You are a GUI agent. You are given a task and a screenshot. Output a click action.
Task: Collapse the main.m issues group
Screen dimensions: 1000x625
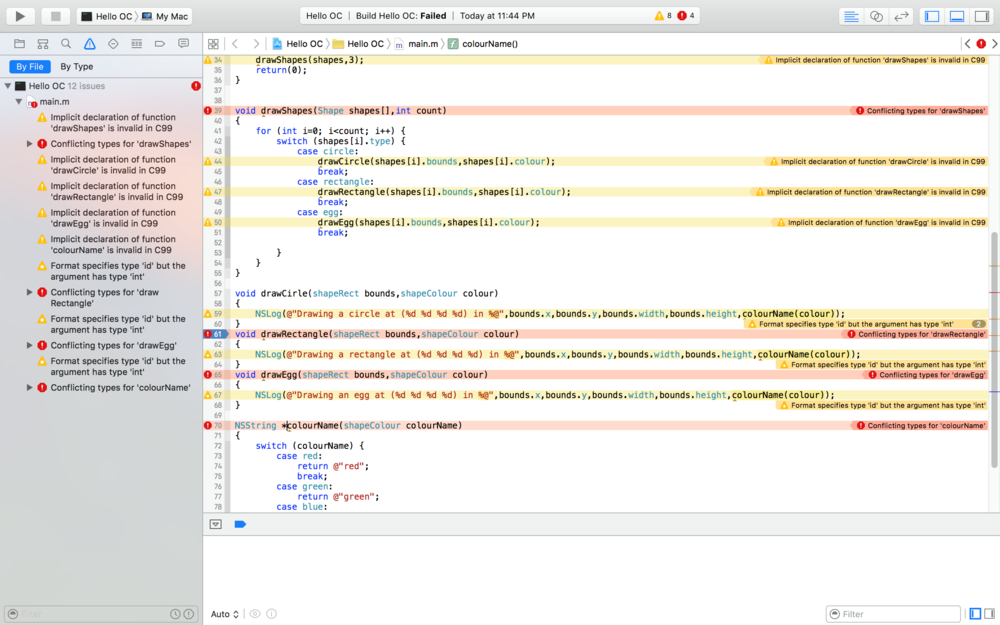point(19,102)
